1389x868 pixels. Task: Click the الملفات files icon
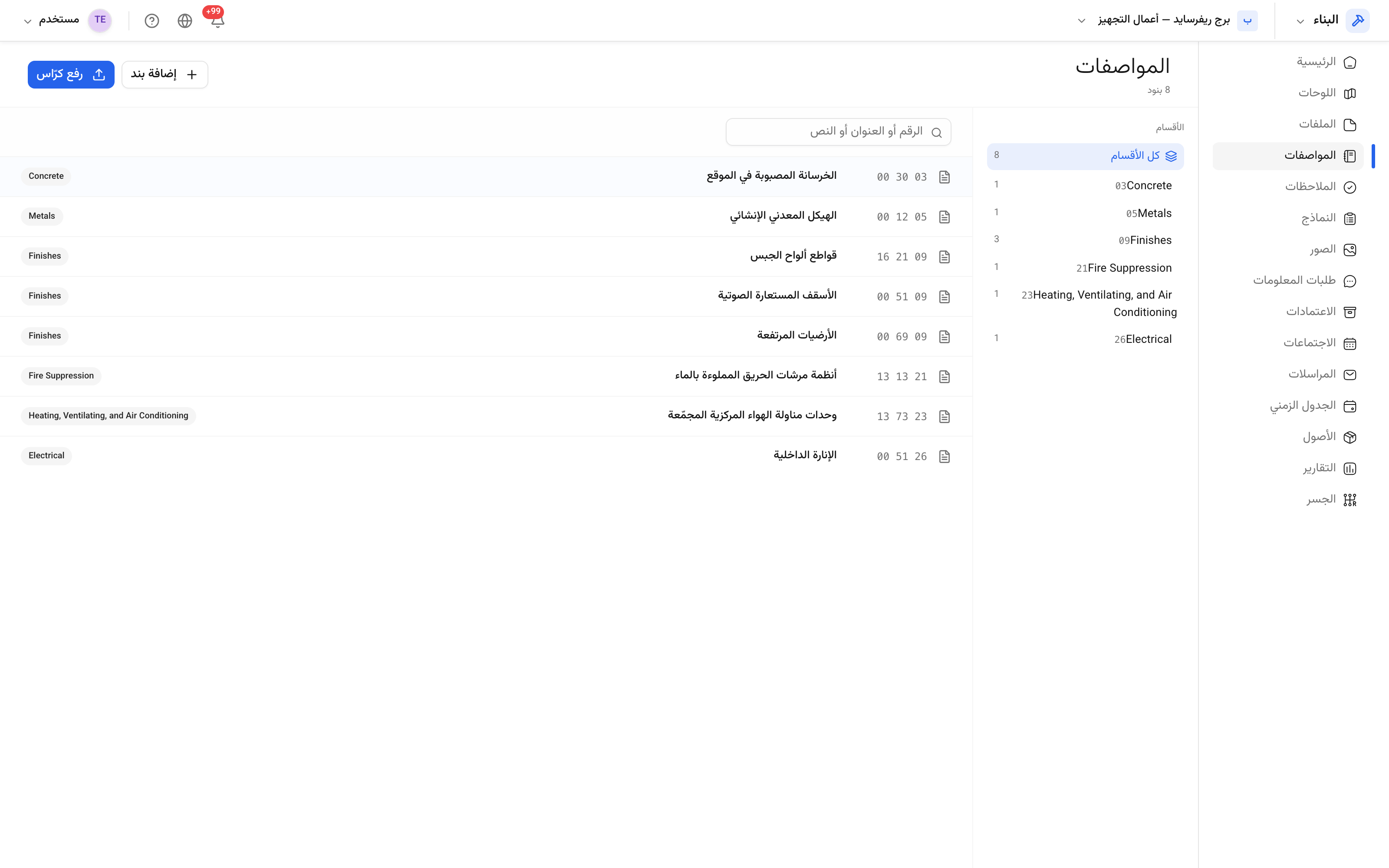(1350, 125)
